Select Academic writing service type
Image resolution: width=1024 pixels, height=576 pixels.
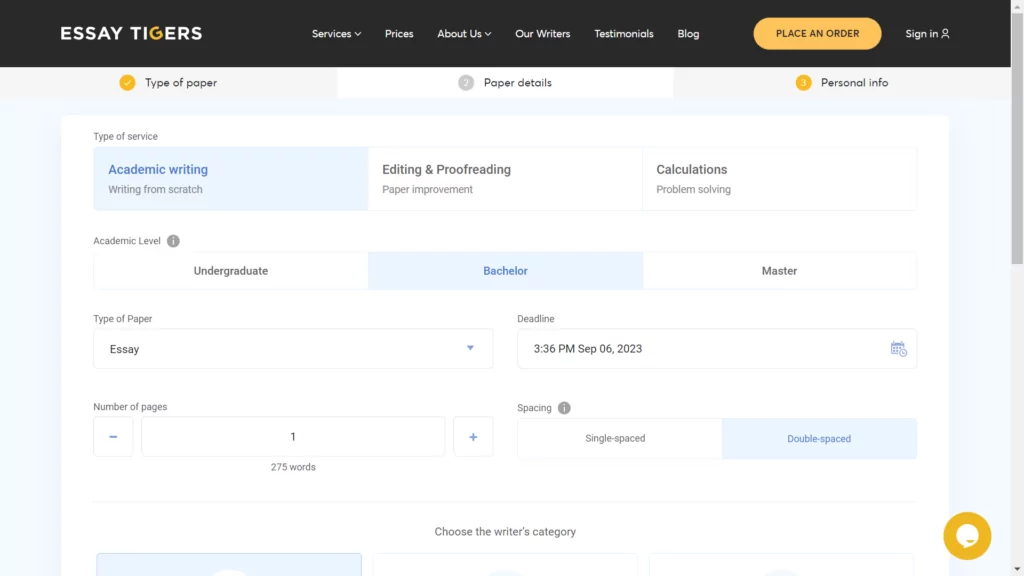(231, 178)
